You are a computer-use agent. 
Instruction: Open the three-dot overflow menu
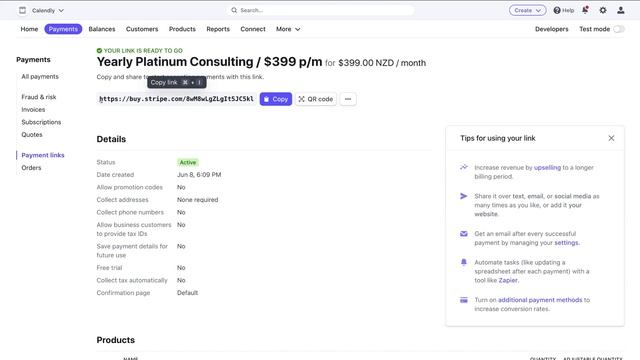pyautogui.click(x=348, y=99)
